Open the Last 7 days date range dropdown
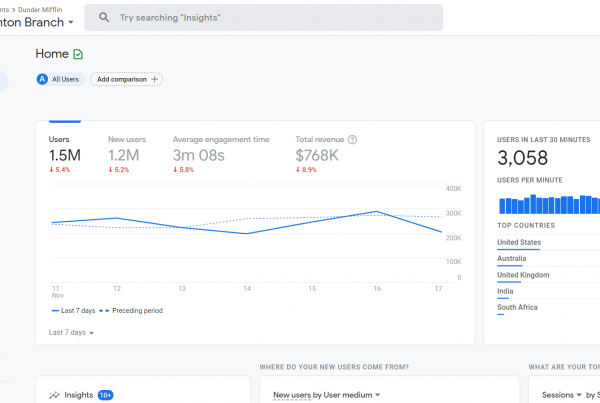The width and height of the screenshot is (600, 403). (x=71, y=333)
